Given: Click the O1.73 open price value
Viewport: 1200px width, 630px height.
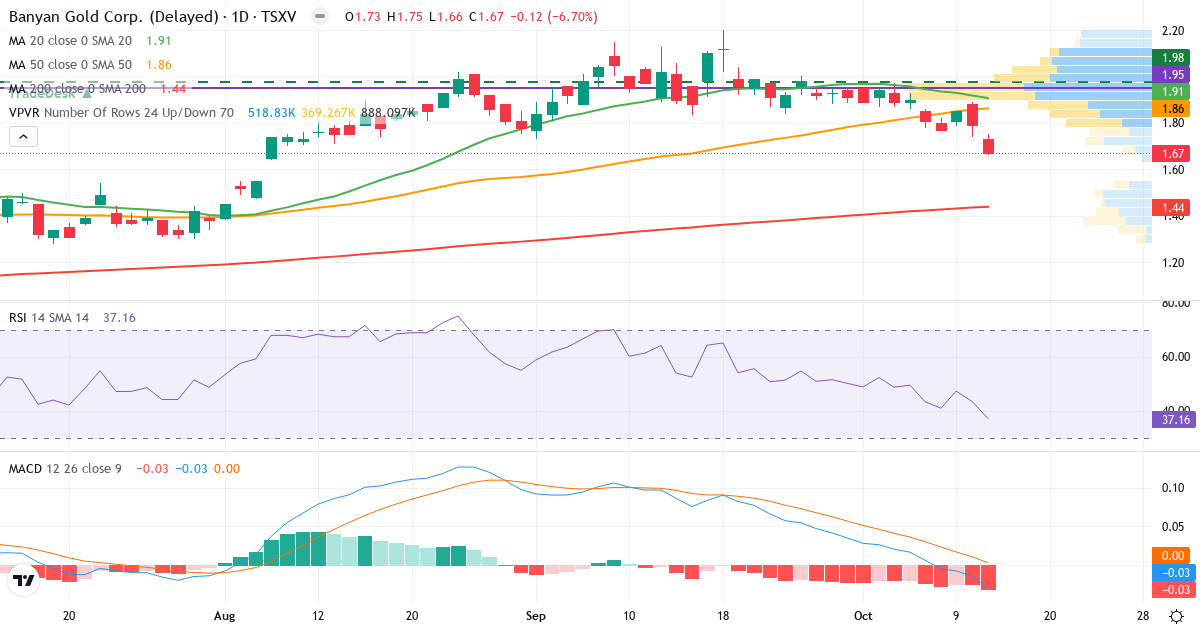Looking at the screenshot, I should pos(361,17).
